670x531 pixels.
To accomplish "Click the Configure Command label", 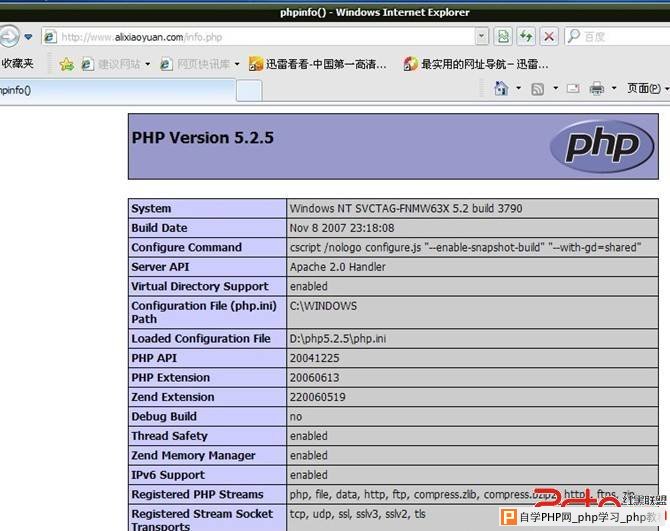I will 187,247.
